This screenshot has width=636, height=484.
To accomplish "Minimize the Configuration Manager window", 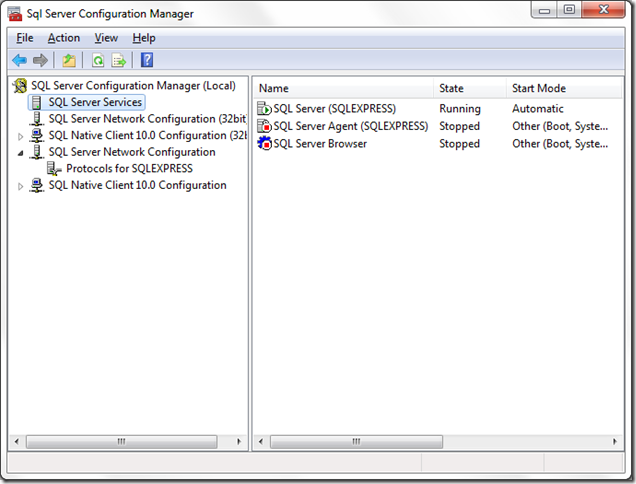I will [x=544, y=10].
